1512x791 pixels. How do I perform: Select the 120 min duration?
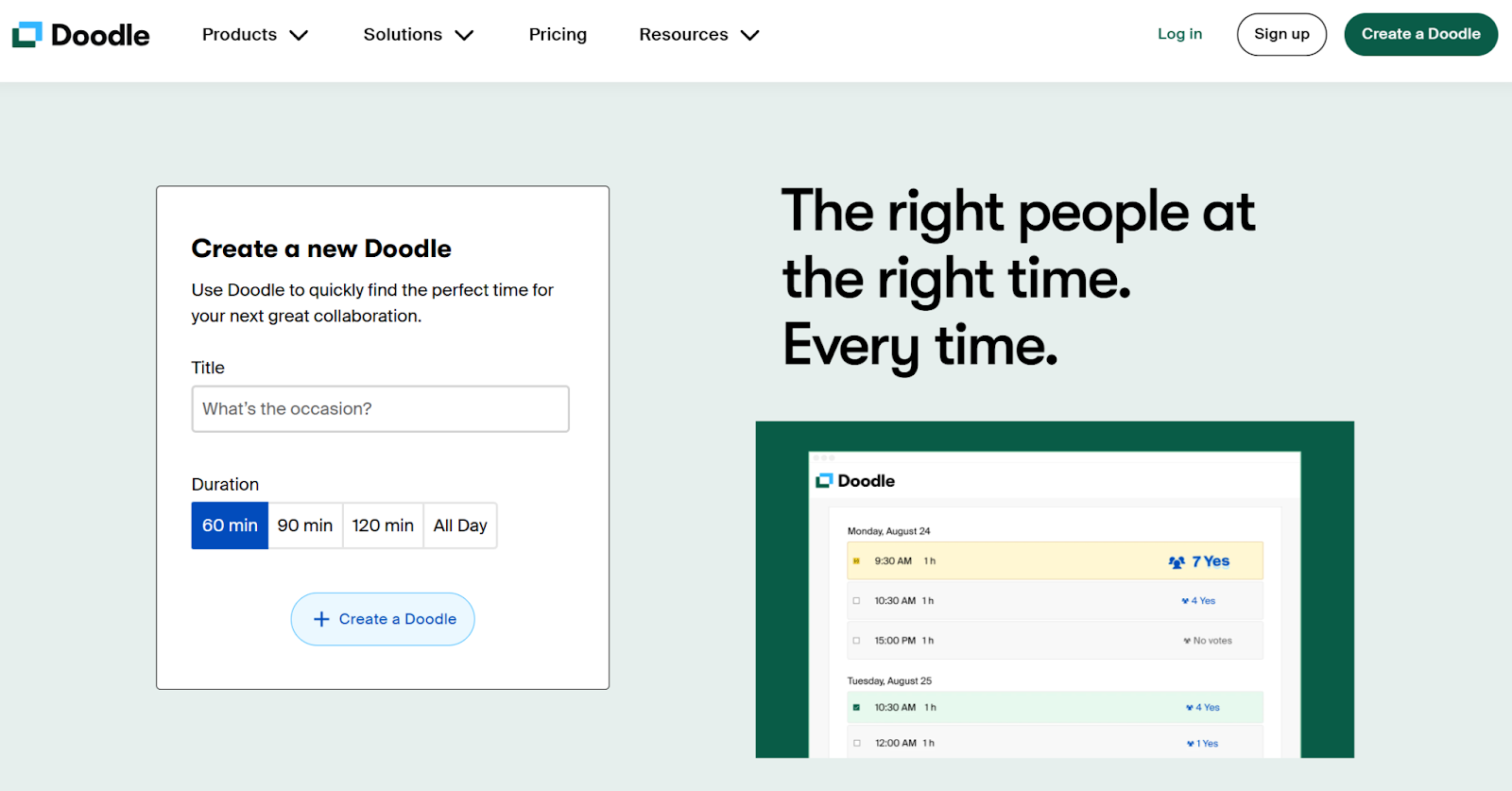(383, 525)
